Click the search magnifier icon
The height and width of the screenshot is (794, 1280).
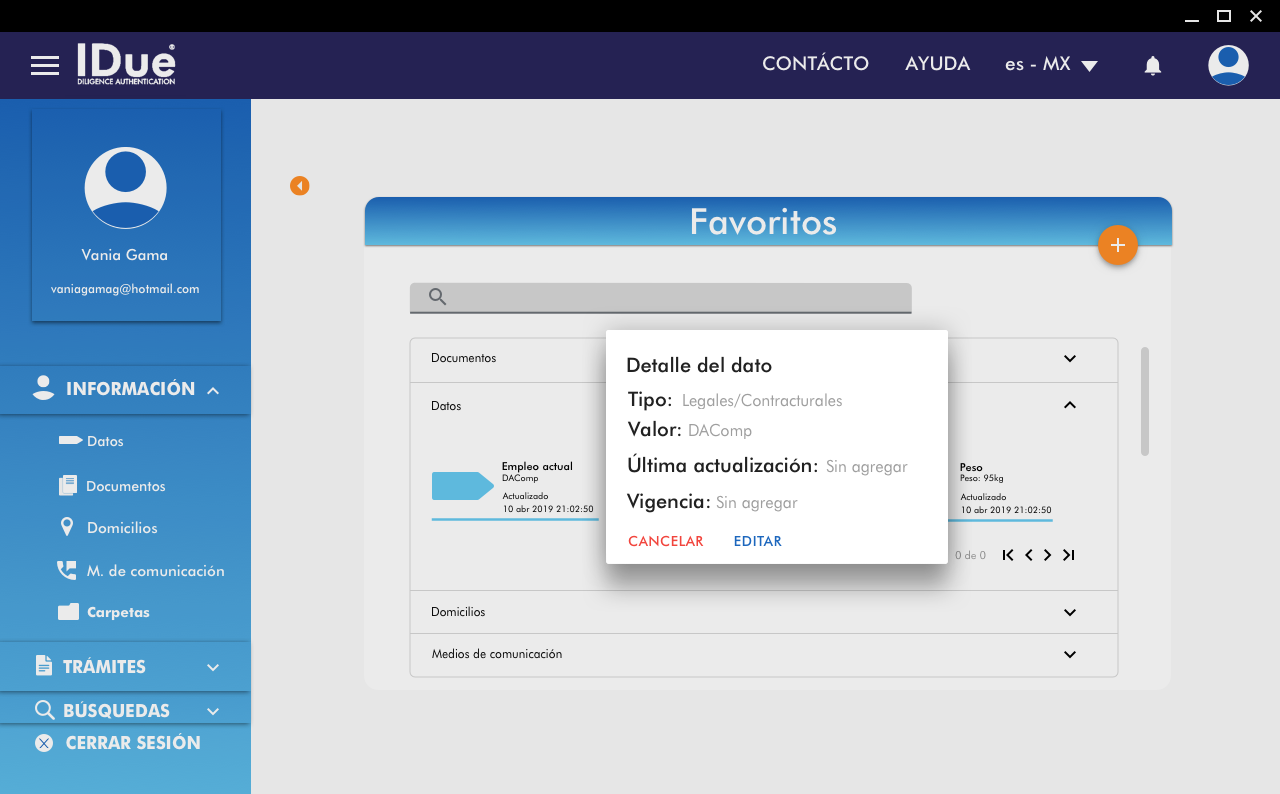pos(437,297)
